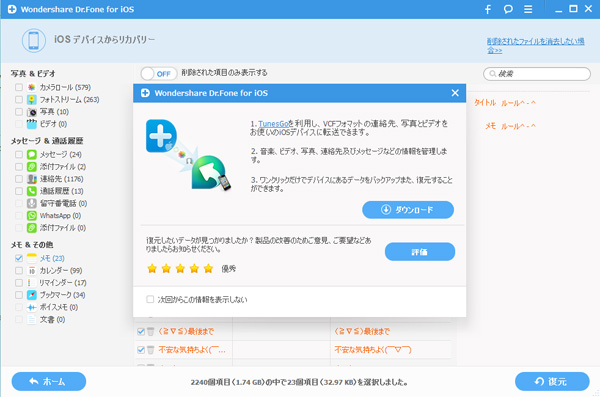The image size is (600, 397).
Task: Check the フォトストリーム (263) checkbox
Action: pyautogui.click(x=19, y=100)
